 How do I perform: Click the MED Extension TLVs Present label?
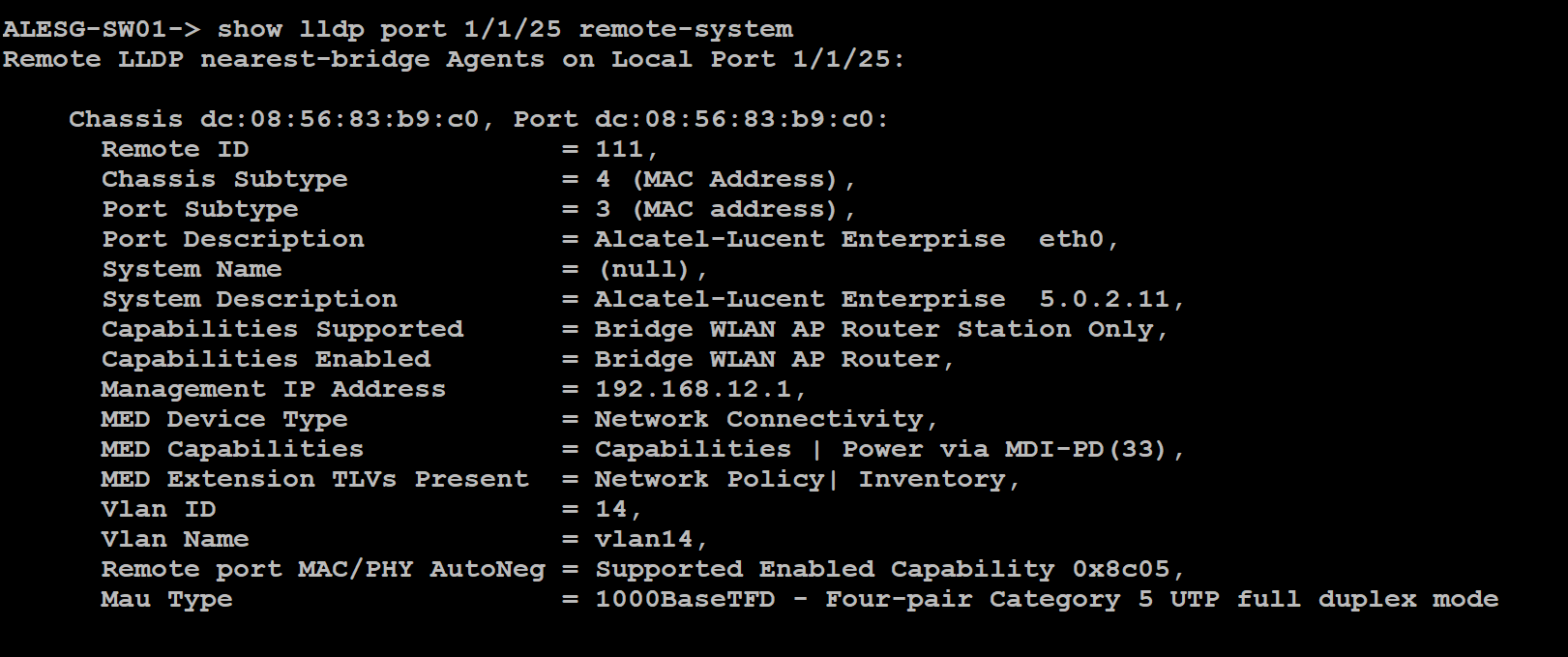[315, 479]
